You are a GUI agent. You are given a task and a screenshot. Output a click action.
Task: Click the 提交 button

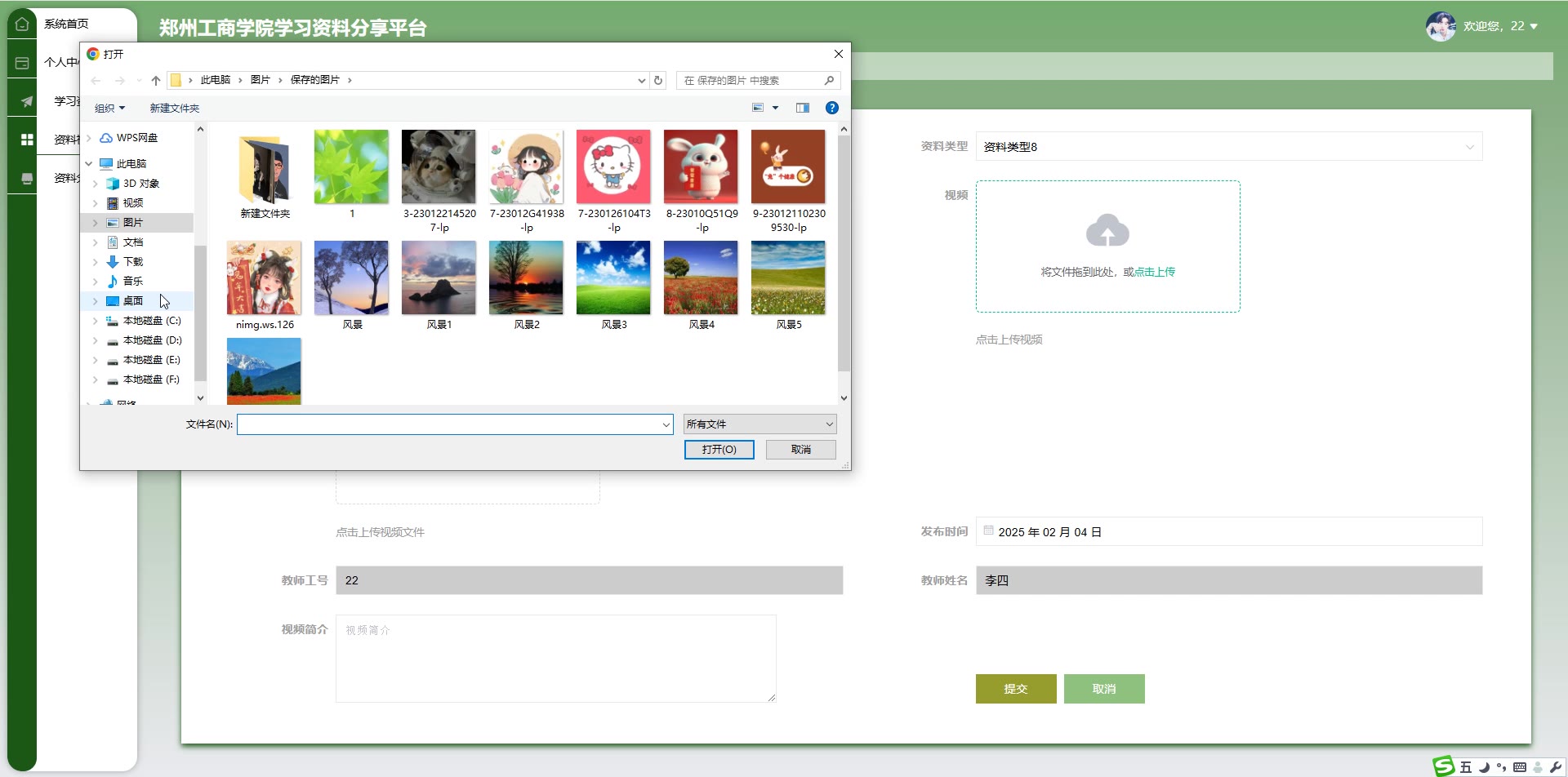[1016, 689]
